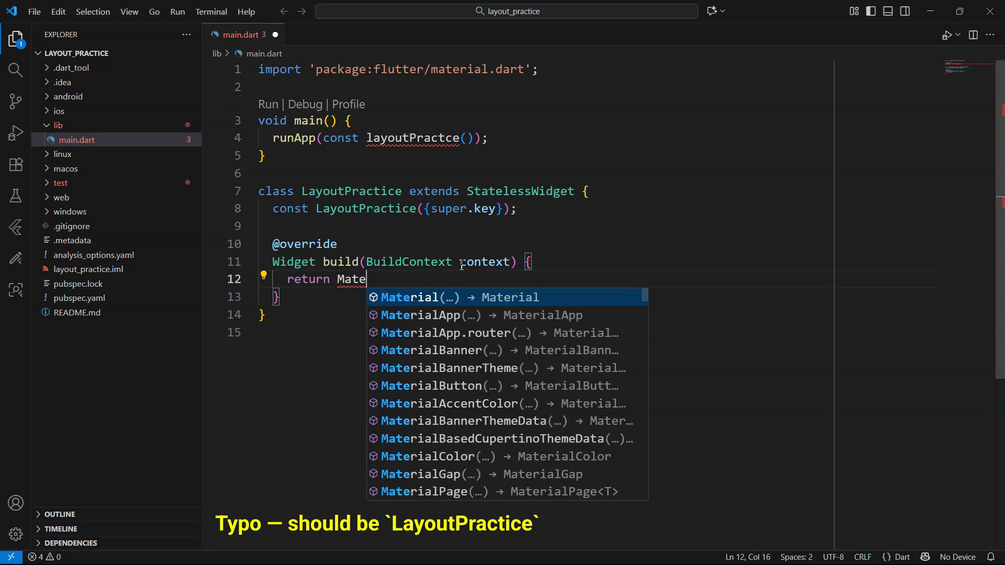Show errors and warnings count
The width and height of the screenshot is (1005, 565).
[44, 557]
